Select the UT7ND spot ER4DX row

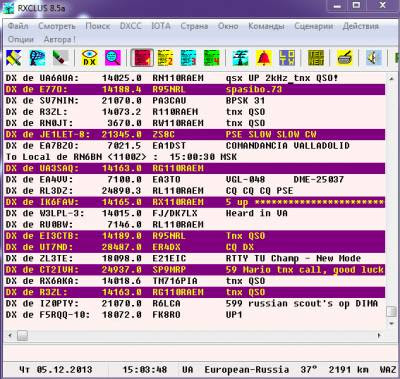(x=195, y=247)
